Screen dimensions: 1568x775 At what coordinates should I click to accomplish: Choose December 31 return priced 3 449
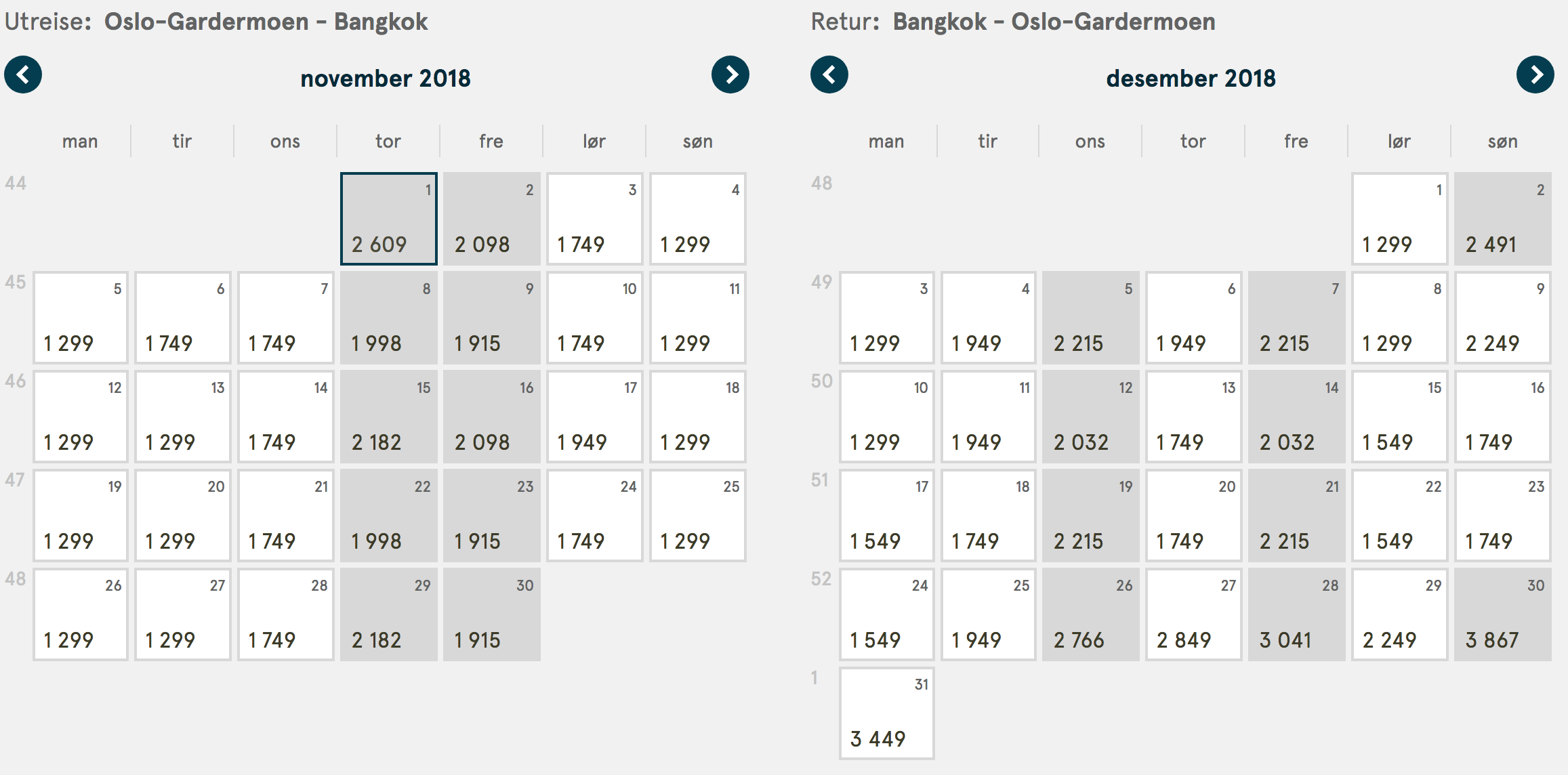[887, 713]
